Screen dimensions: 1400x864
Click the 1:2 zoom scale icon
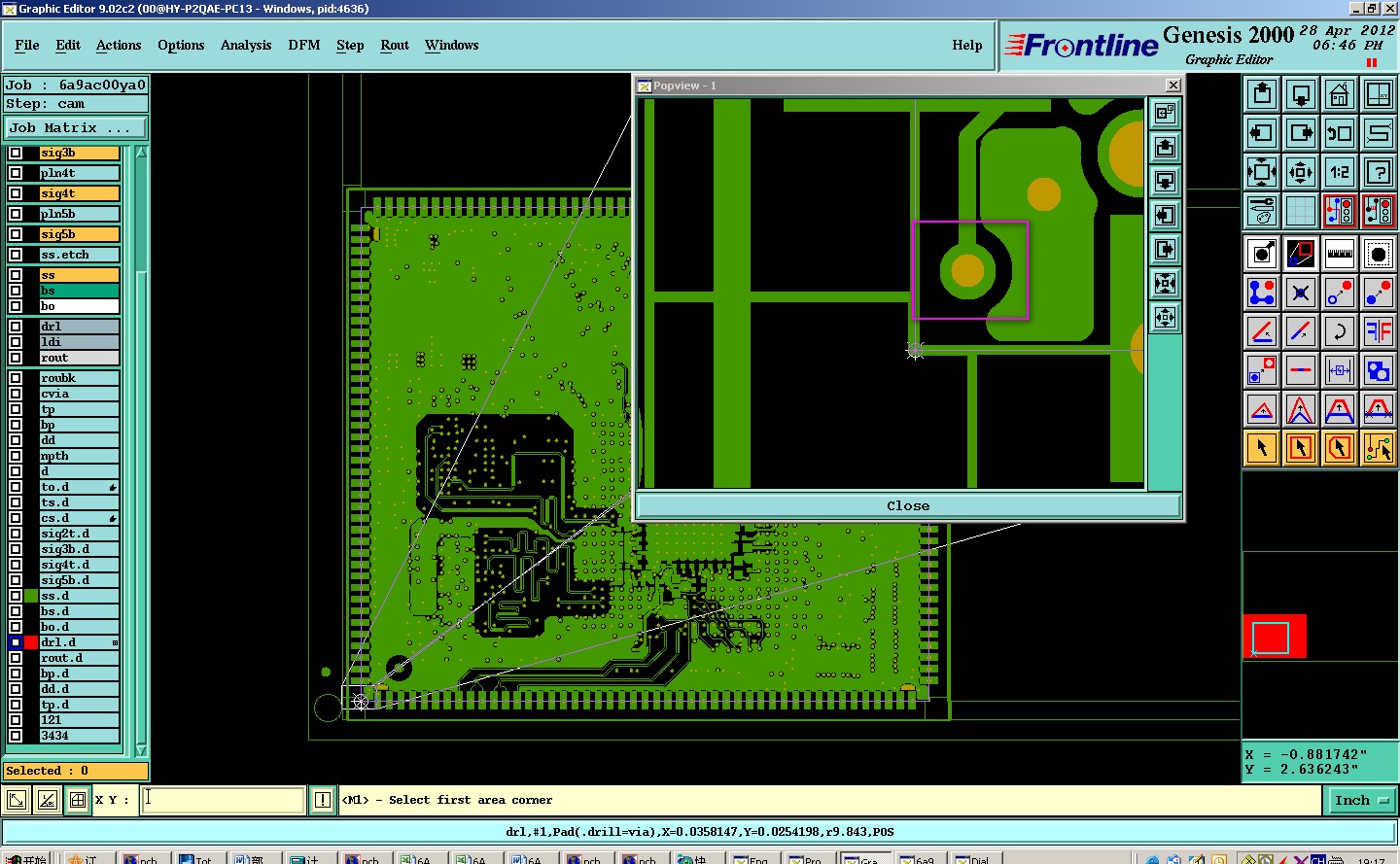1340,172
